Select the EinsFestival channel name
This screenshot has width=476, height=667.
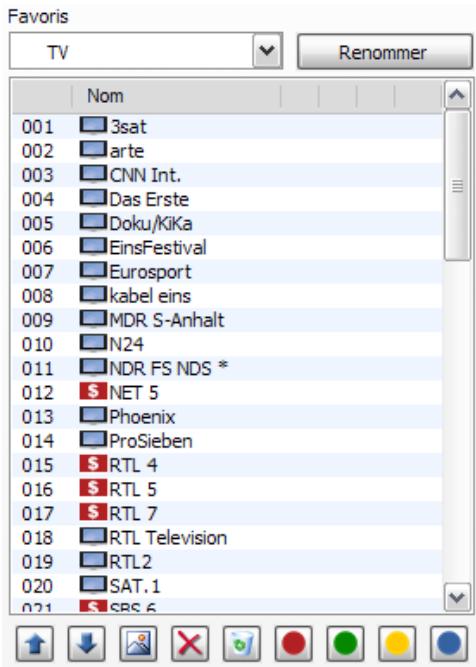point(158,248)
